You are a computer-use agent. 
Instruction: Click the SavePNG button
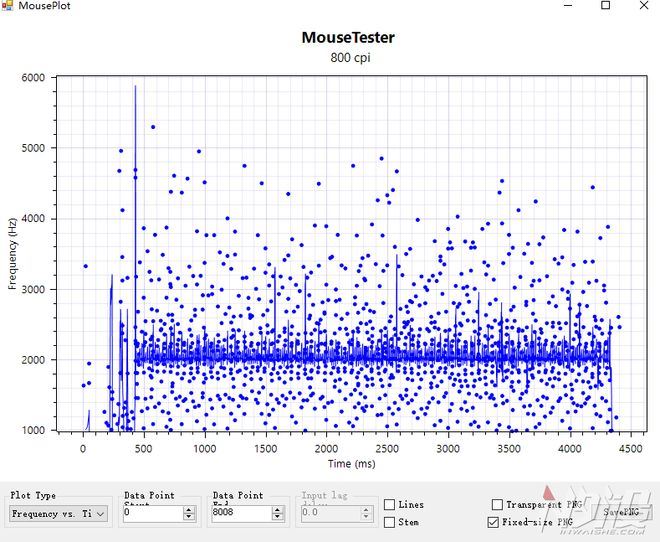pyautogui.click(x=621, y=512)
